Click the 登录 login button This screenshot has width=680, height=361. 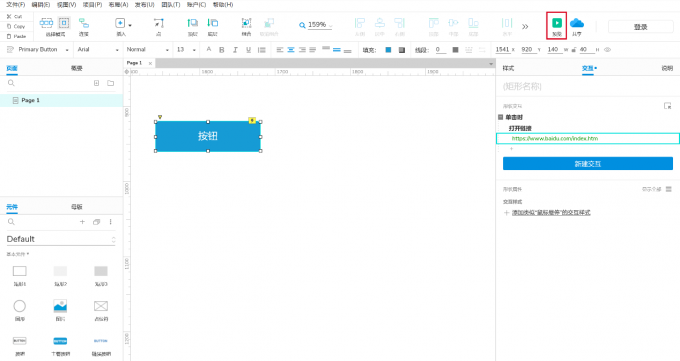641,27
